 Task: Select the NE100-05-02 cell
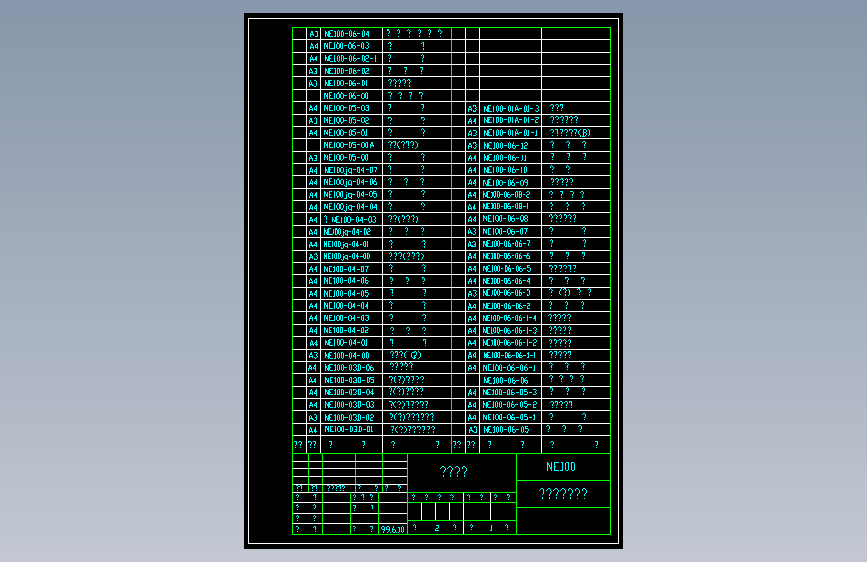tap(352, 120)
